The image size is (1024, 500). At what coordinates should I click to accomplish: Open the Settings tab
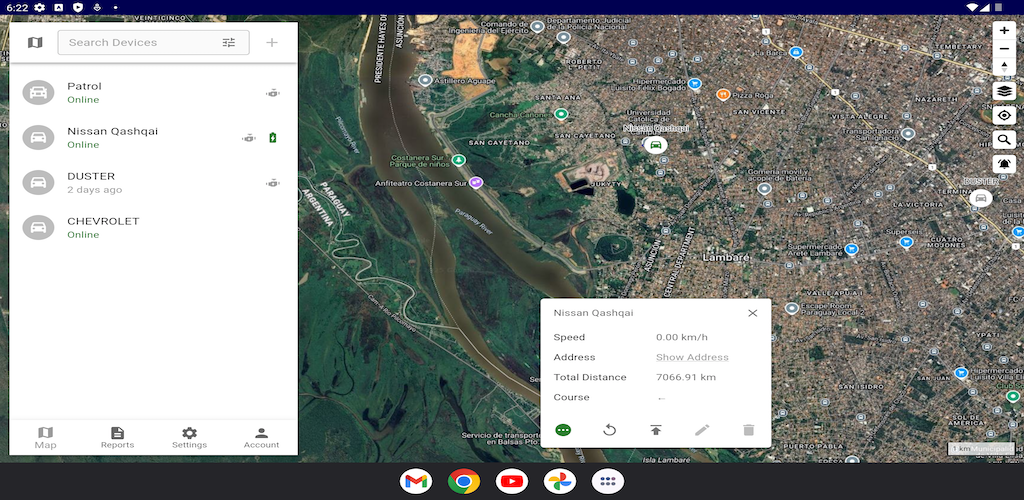(189, 437)
